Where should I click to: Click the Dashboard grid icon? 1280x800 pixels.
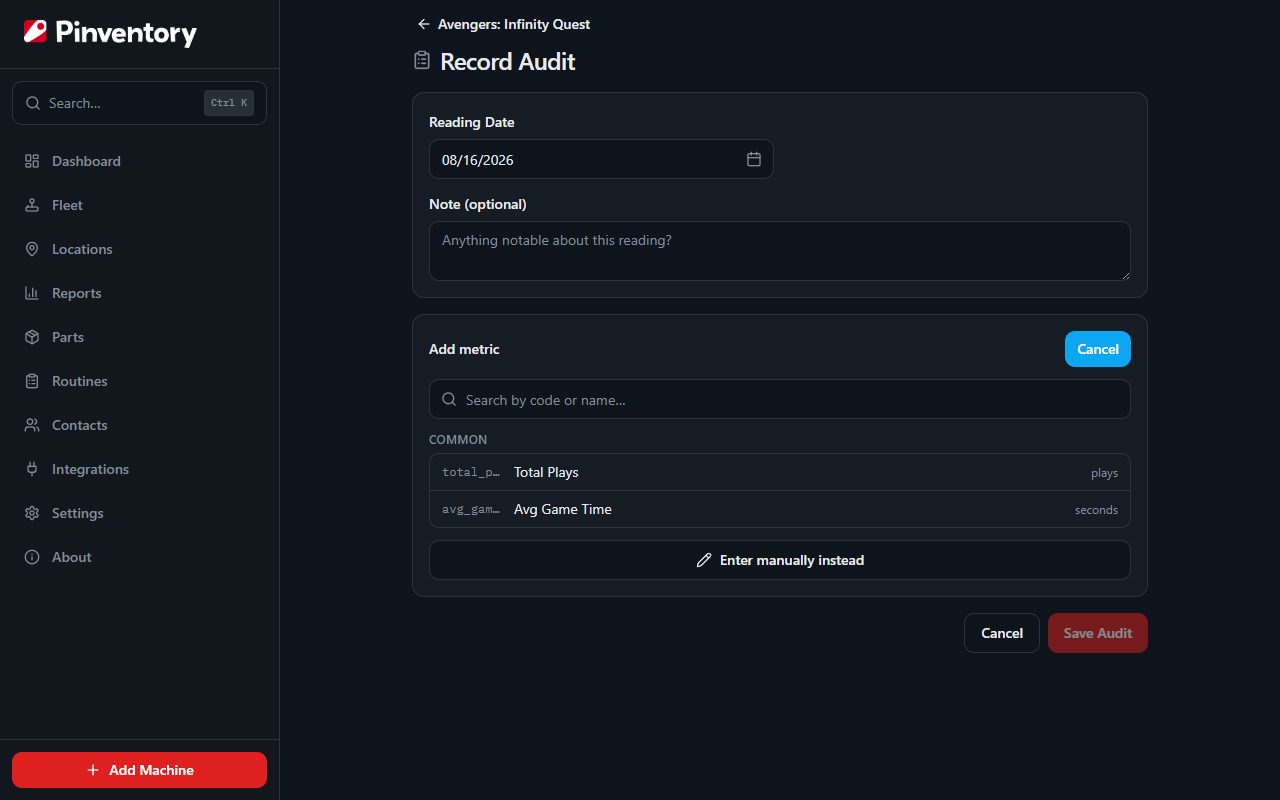click(32, 161)
